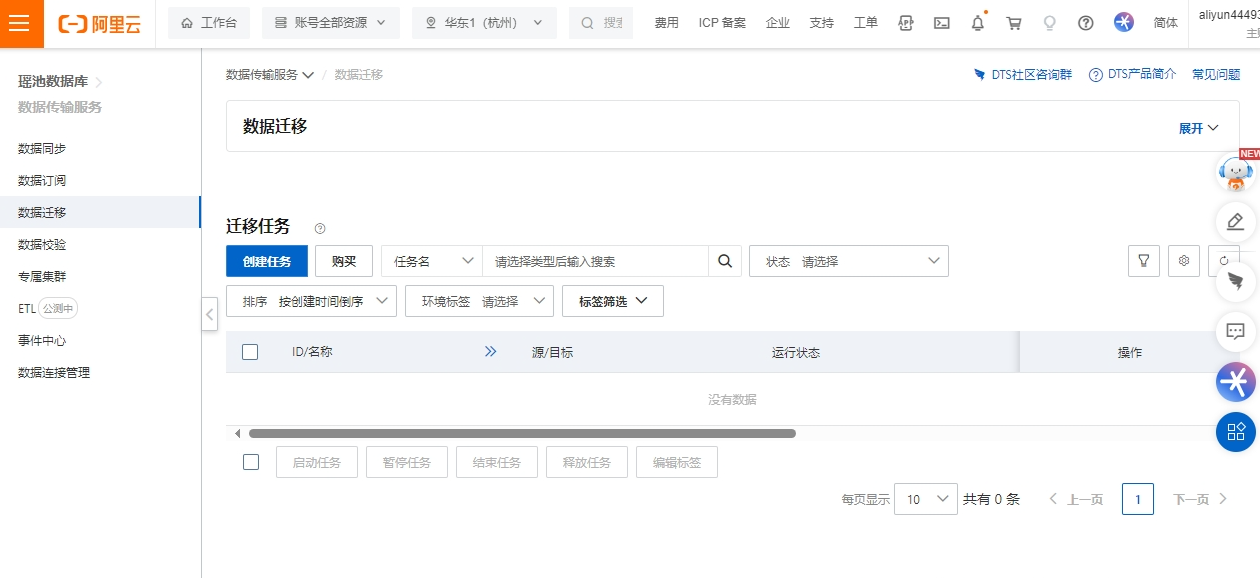1260x578 pixels.
Task: Open 数据校验 from the sidebar menu
Action: [42, 244]
